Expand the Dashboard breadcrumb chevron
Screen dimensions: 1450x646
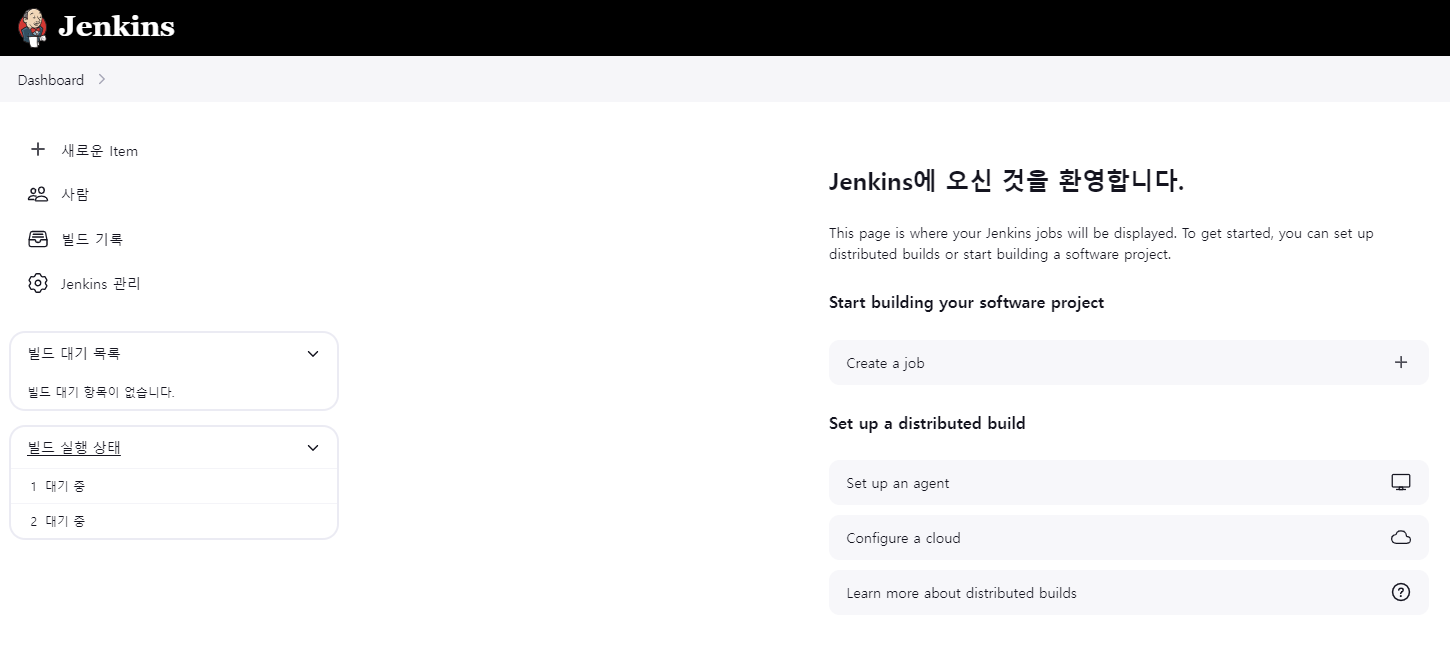coord(102,80)
